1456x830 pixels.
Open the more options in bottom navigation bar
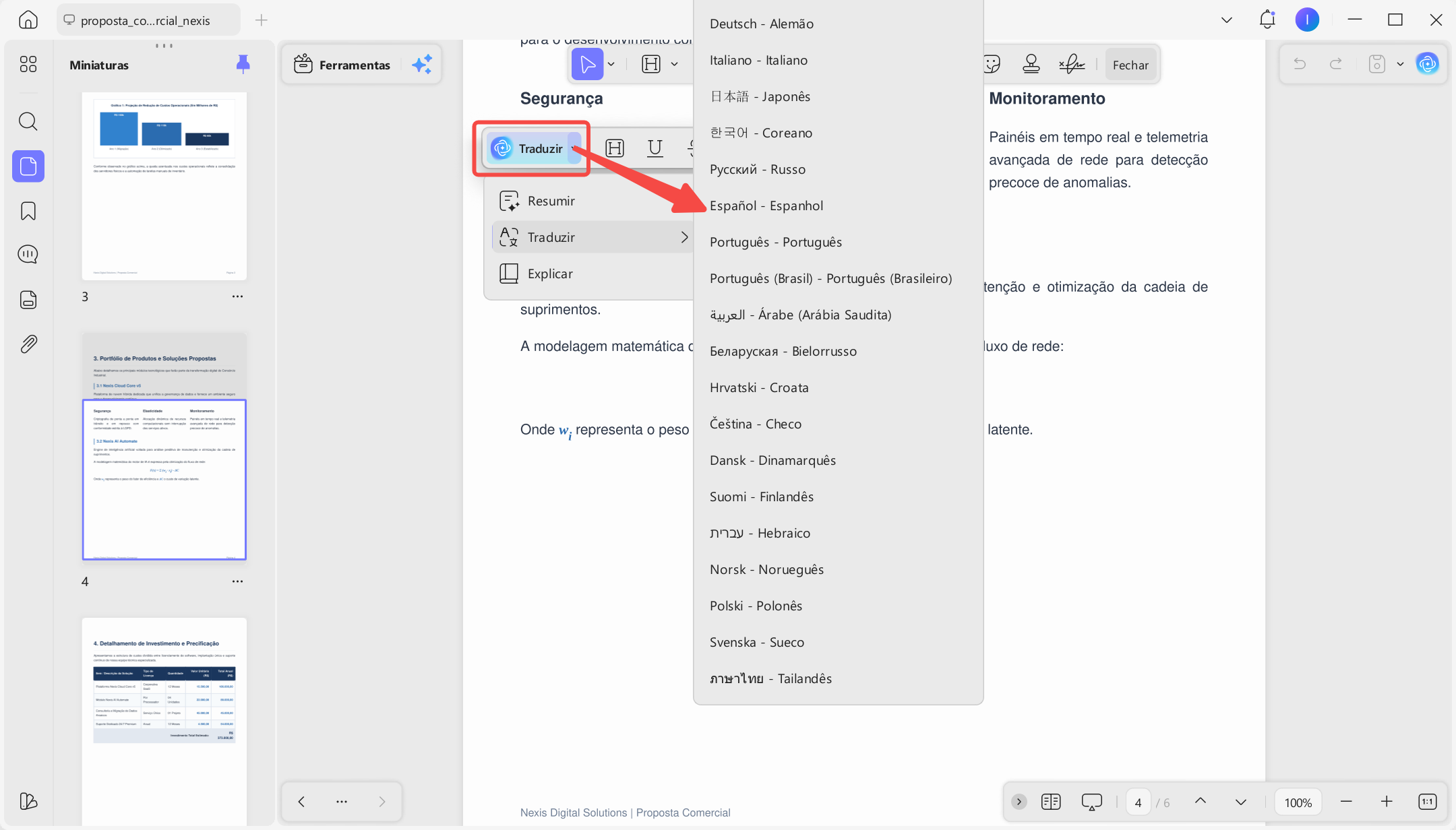[342, 801]
